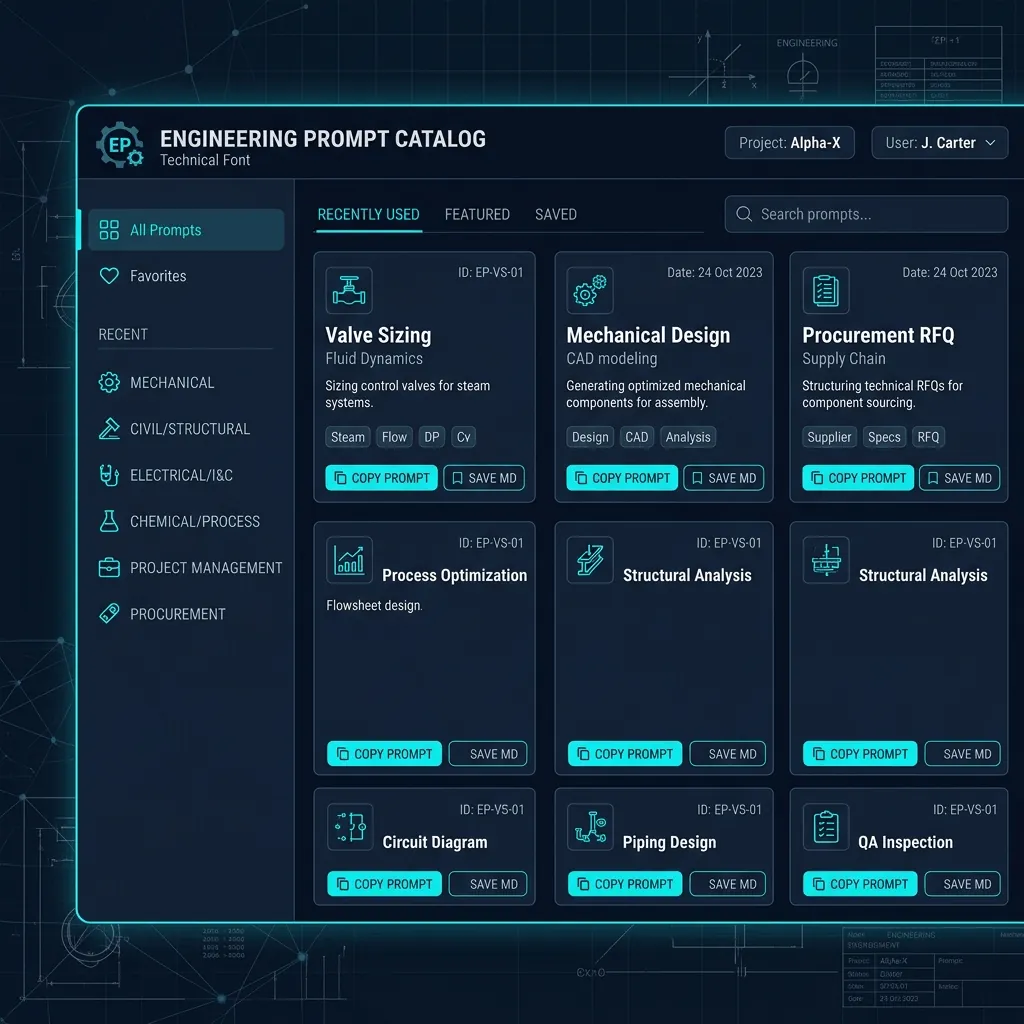Screen dimensions: 1024x1024
Task: Save MD for Valve Sizing
Action: (x=484, y=477)
